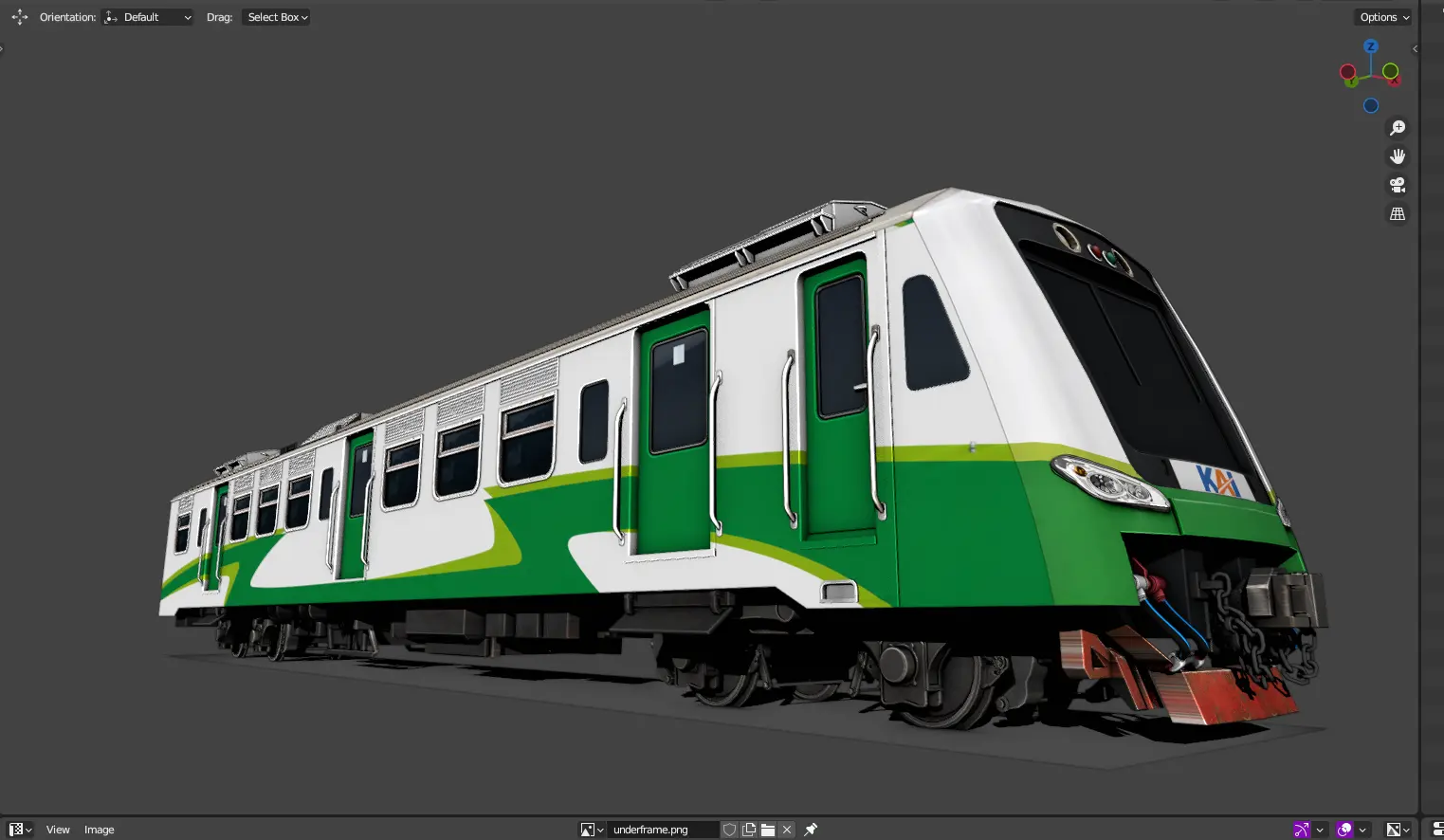Screen dimensions: 1444x840
Task: Open overlays options dropdown arrow
Action: (x=1362, y=830)
